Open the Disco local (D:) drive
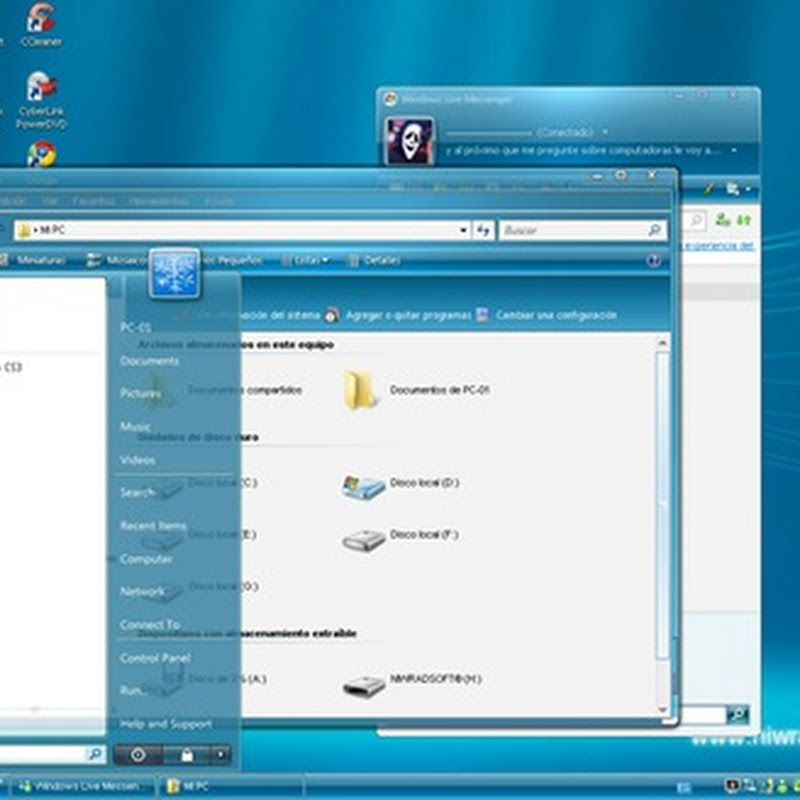The image size is (800, 800). click(x=362, y=485)
